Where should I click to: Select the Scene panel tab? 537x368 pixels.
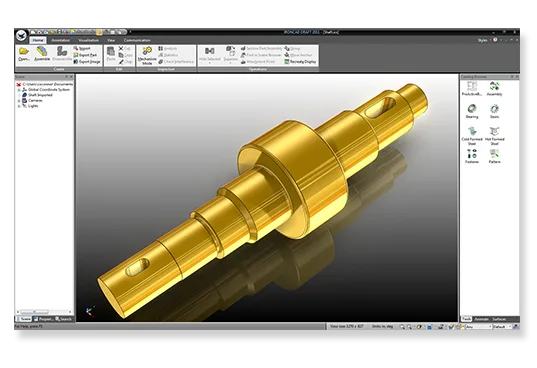coord(24,319)
